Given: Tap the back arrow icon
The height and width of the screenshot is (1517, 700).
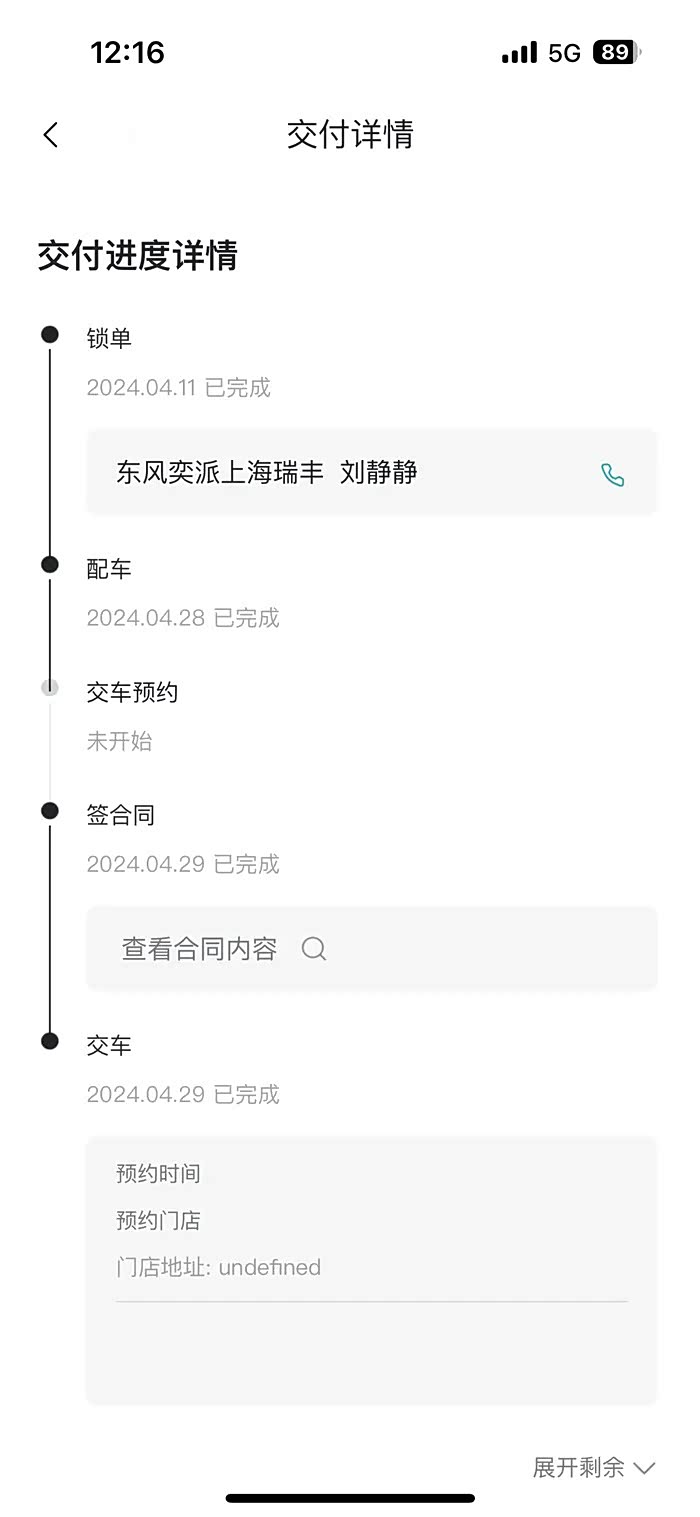Looking at the screenshot, I should [x=51, y=135].
